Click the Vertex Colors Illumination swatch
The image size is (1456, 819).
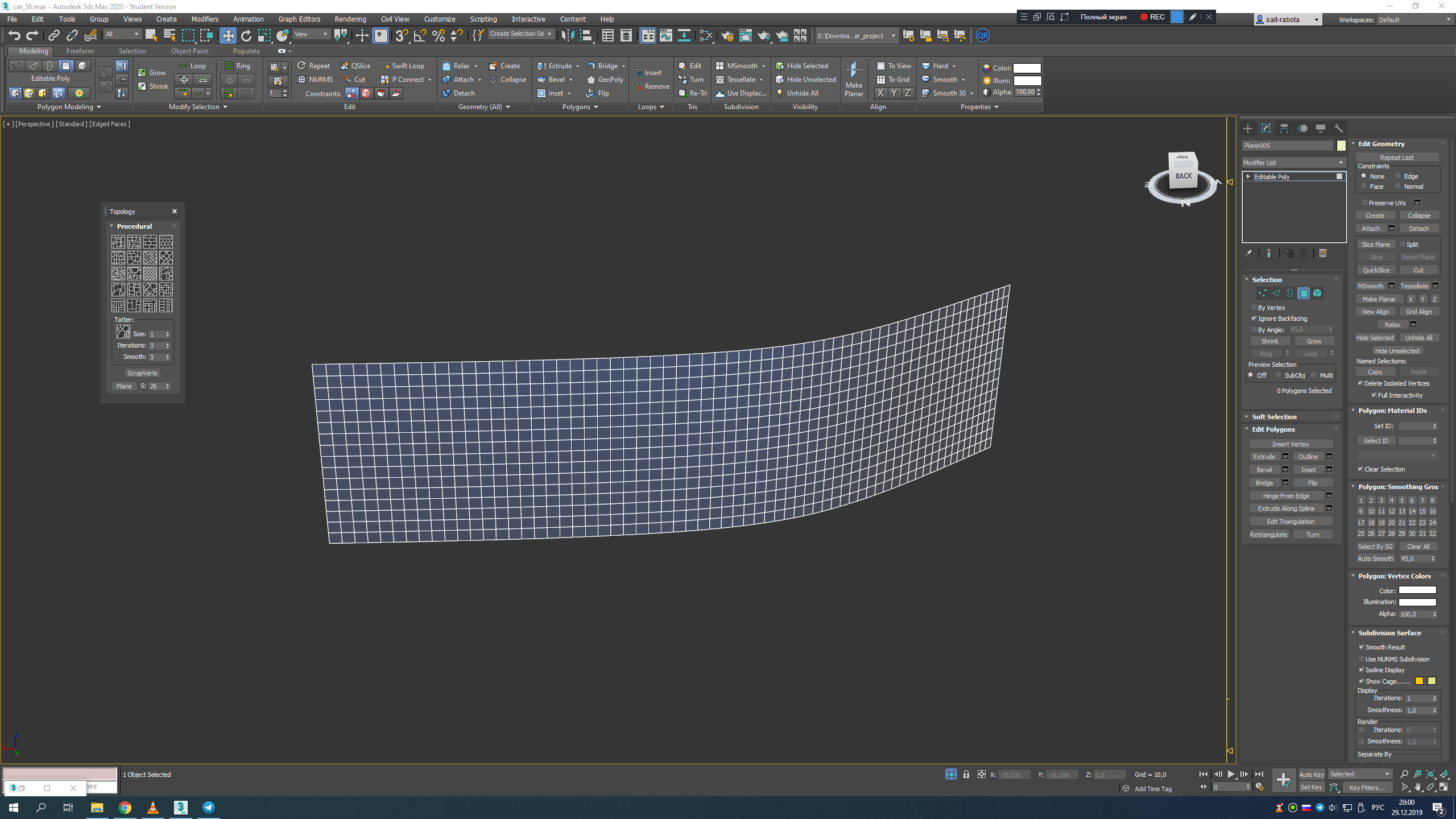(1417, 602)
